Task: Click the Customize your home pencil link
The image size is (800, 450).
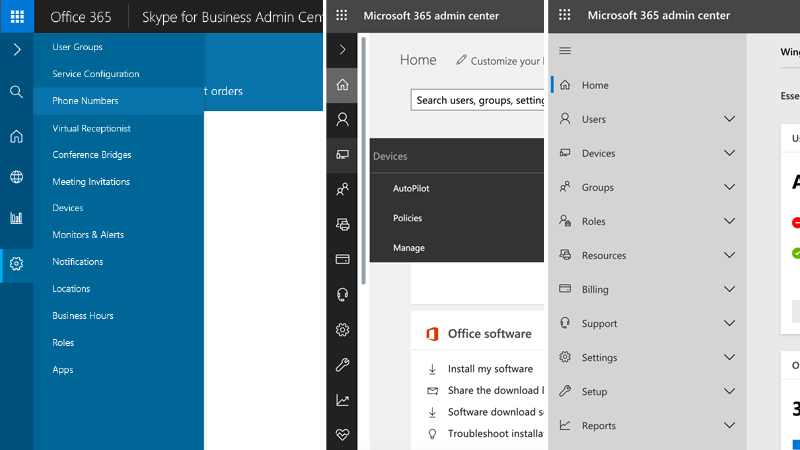Action: (500, 61)
